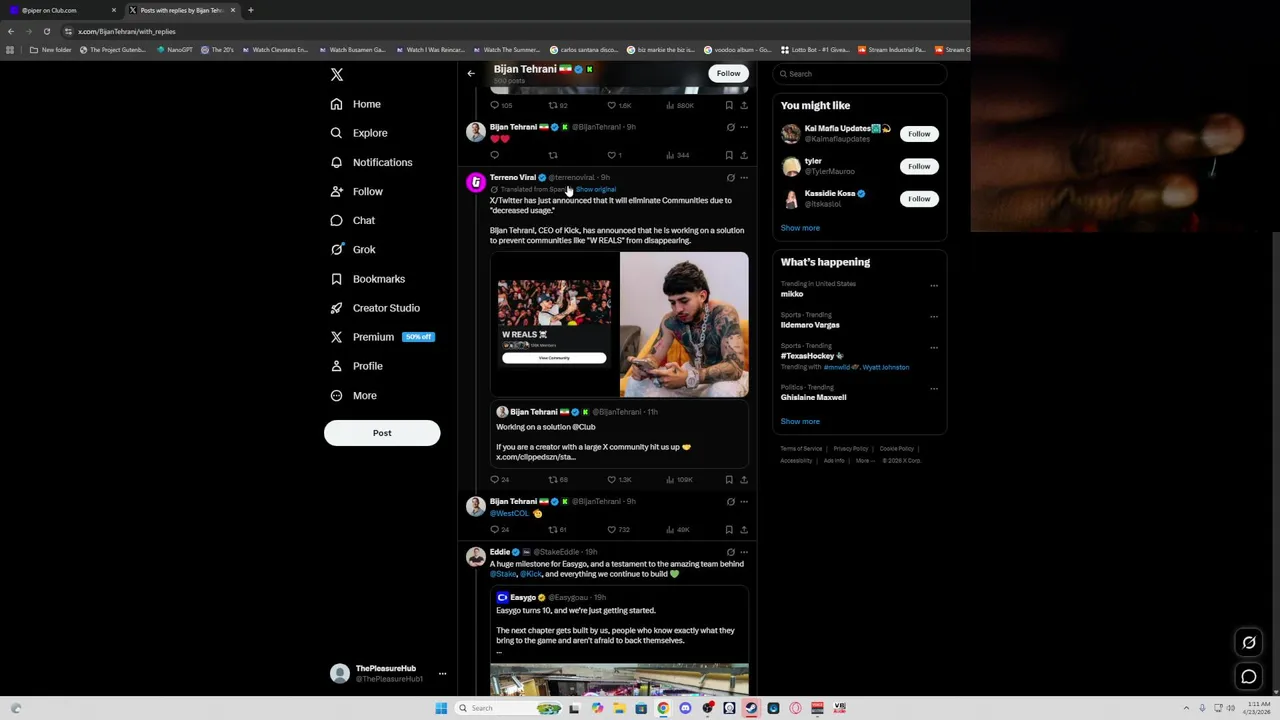Viewport: 1280px width, 720px height.
Task: Bookmark the hearts post by Bijan Tehrani
Action: (729, 155)
